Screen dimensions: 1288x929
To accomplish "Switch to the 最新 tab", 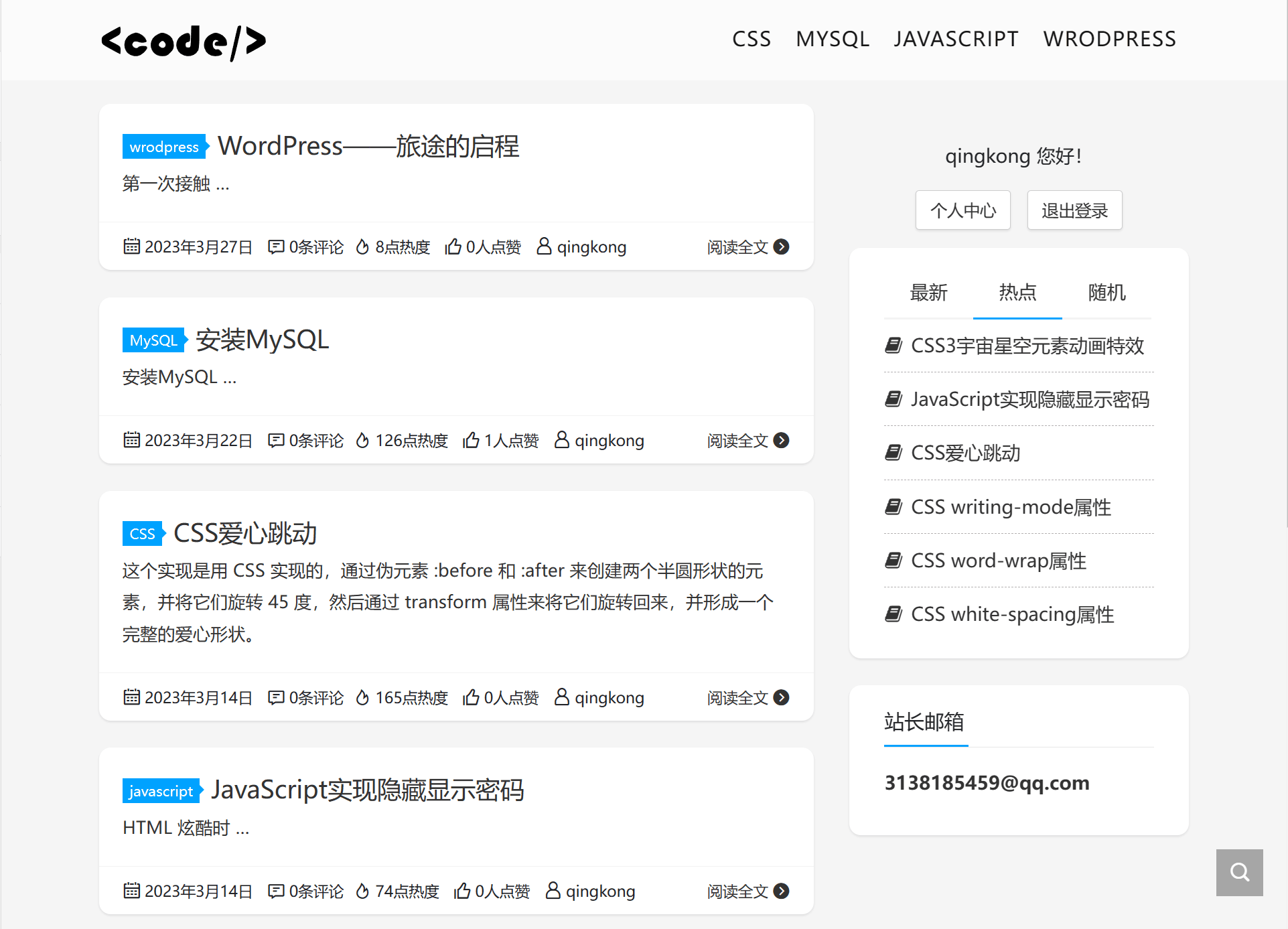I will [x=928, y=293].
